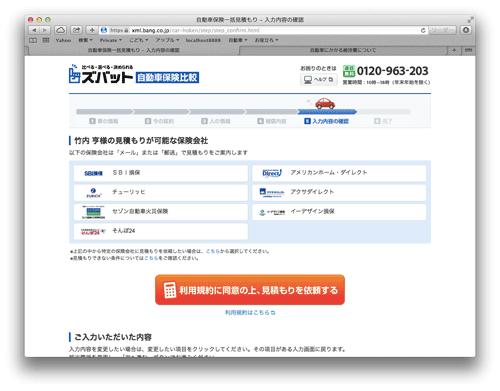Open the 利用規約はこちら link

[250, 313]
